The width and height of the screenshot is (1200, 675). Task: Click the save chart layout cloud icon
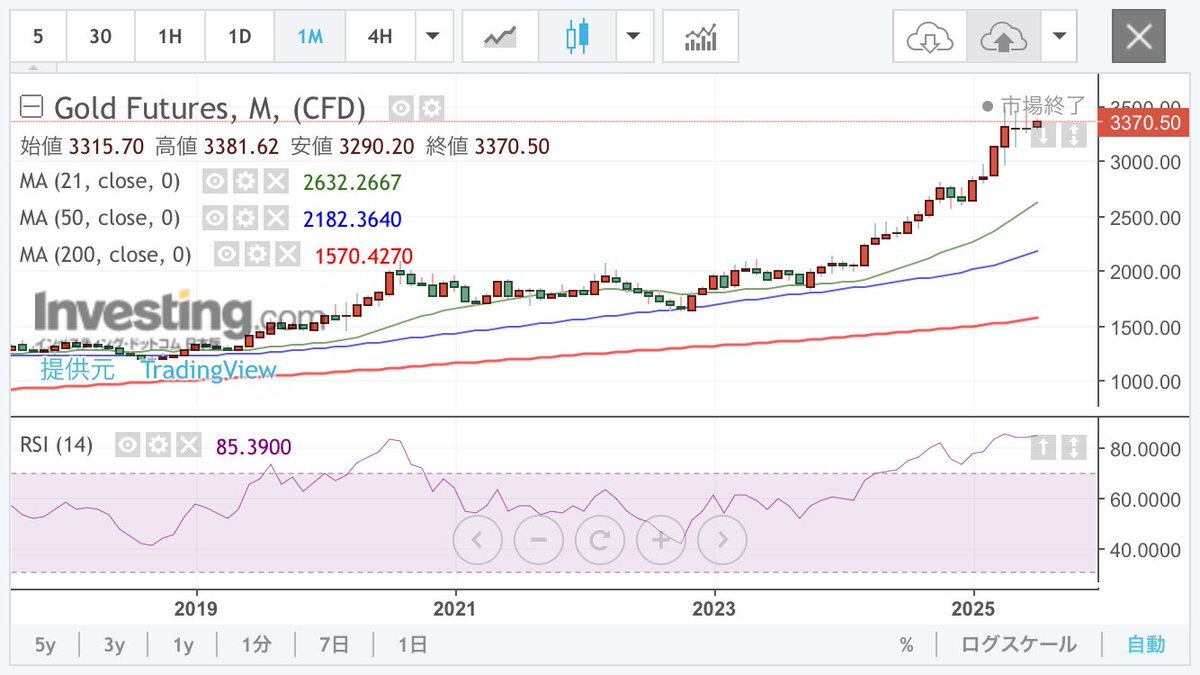tap(1003, 37)
